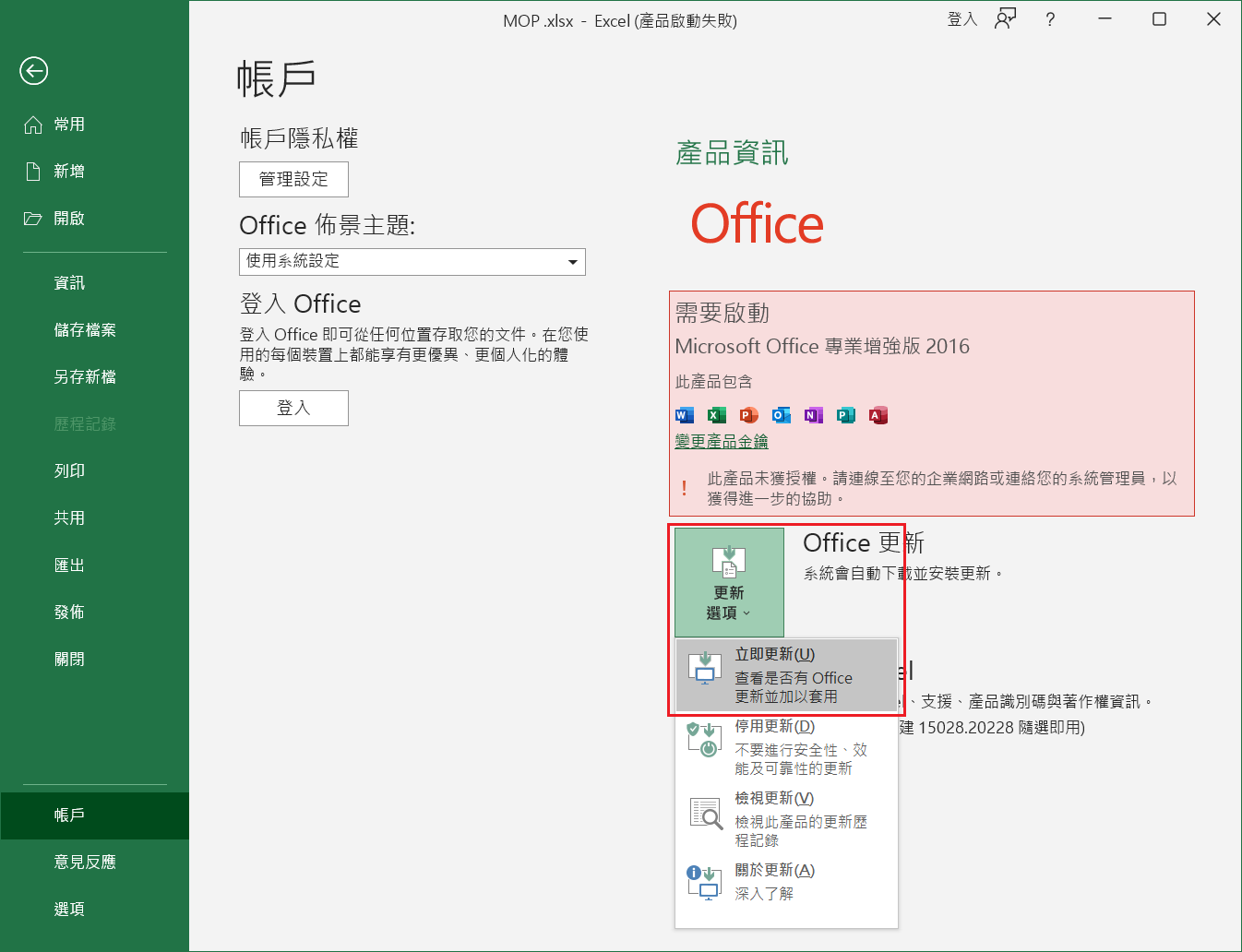
Task: Click the help question mark icon
Action: coord(1050,19)
